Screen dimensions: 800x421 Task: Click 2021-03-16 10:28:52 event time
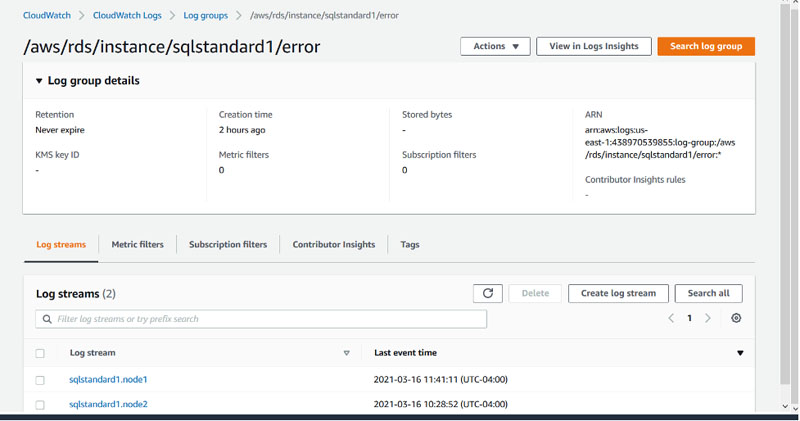click(x=441, y=404)
